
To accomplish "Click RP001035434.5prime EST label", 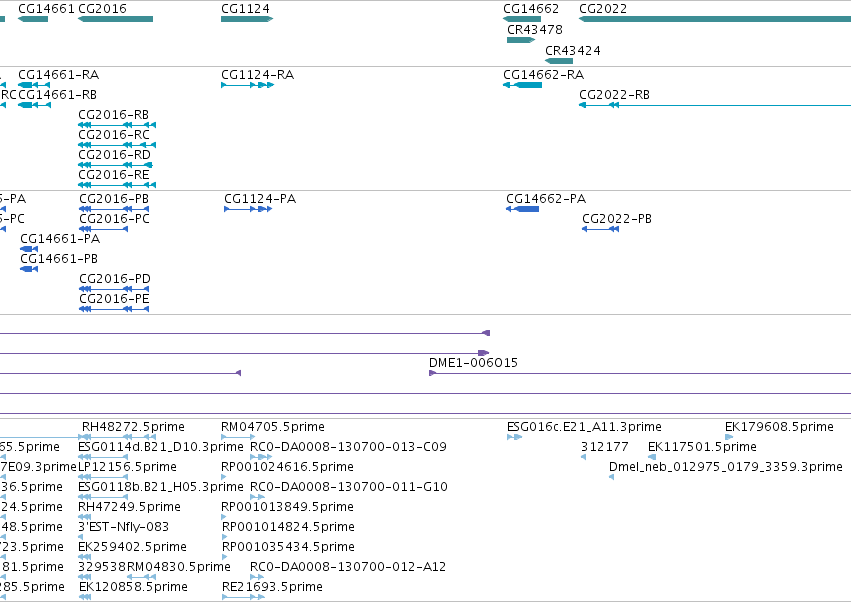I will pos(288,547).
